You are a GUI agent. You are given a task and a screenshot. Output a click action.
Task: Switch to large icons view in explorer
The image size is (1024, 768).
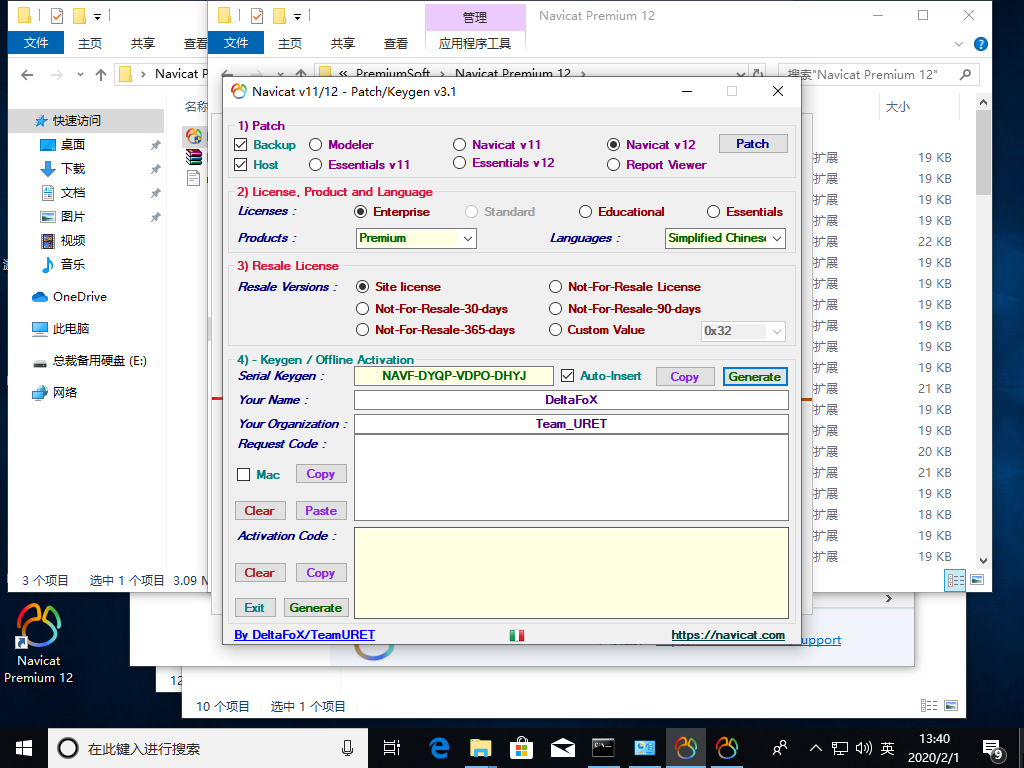[x=977, y=580]
